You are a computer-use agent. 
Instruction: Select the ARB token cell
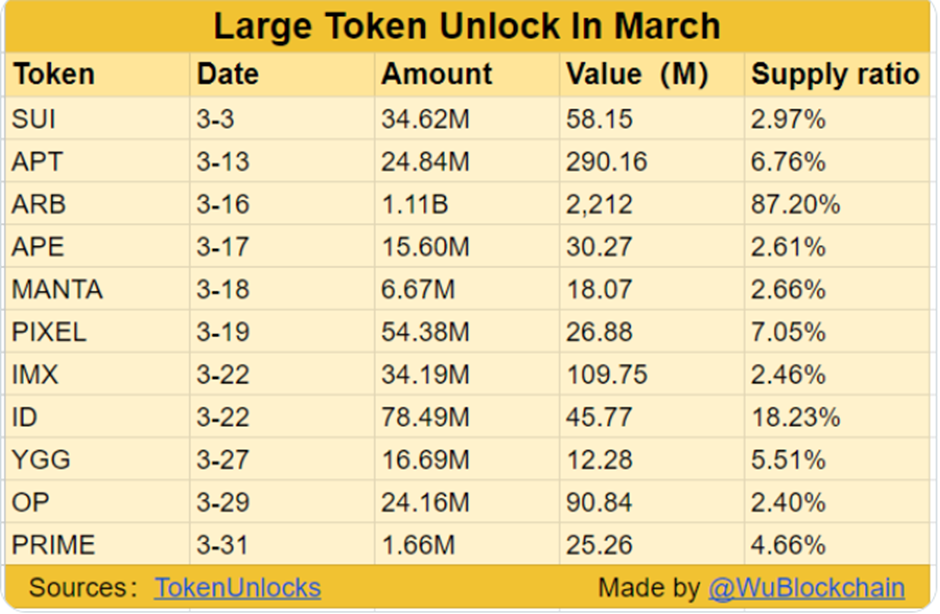point(39,204)
